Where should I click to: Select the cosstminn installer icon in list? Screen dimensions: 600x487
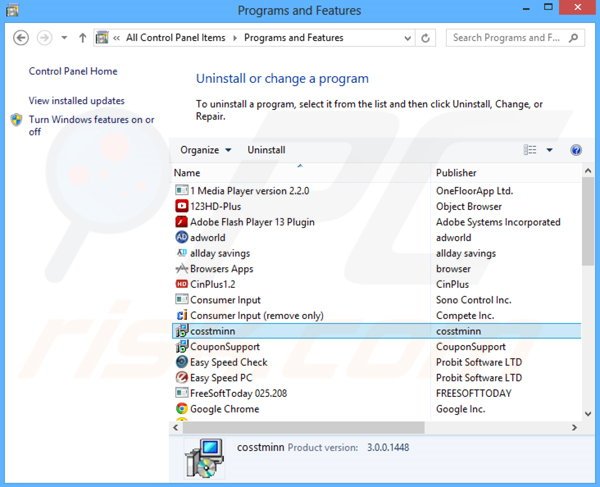[x=182, y=331]
